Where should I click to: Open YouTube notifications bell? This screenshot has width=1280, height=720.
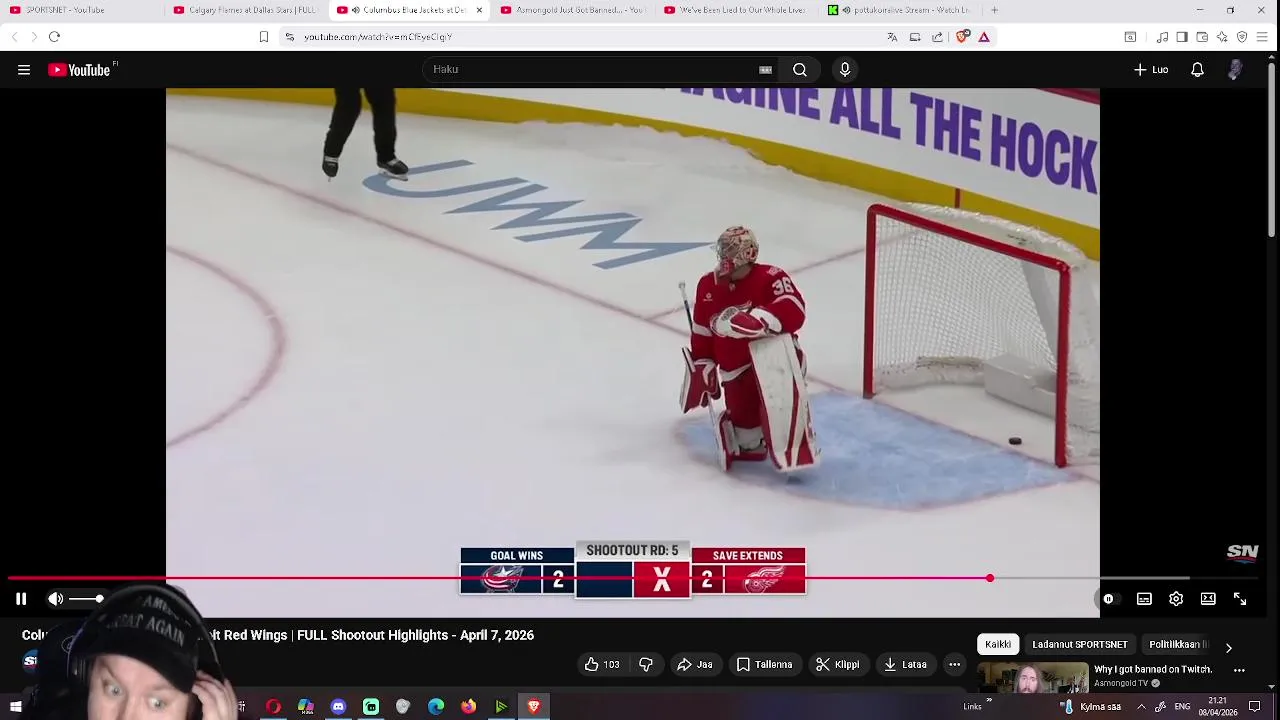pyautogui.click(x=1197, y=70)
